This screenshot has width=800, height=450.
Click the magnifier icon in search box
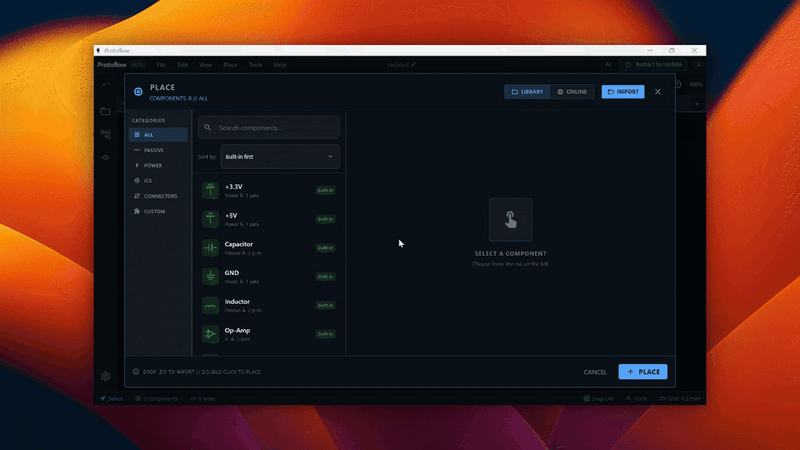click(x=208, y=128)
